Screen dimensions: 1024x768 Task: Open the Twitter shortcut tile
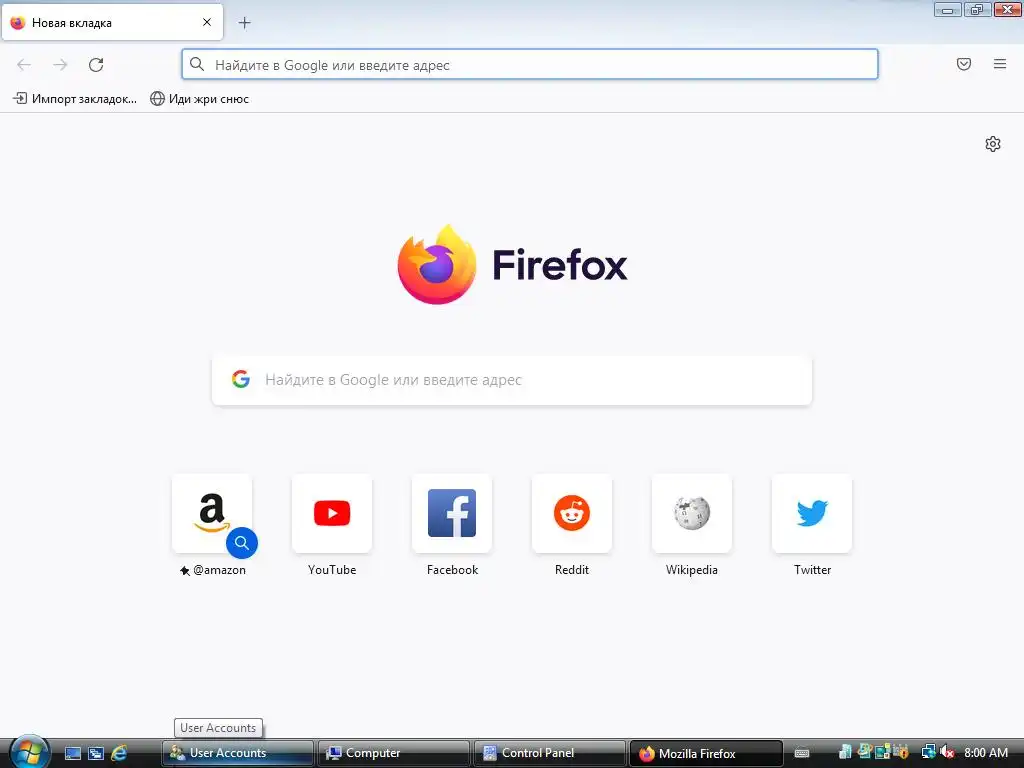coord(812,513)
